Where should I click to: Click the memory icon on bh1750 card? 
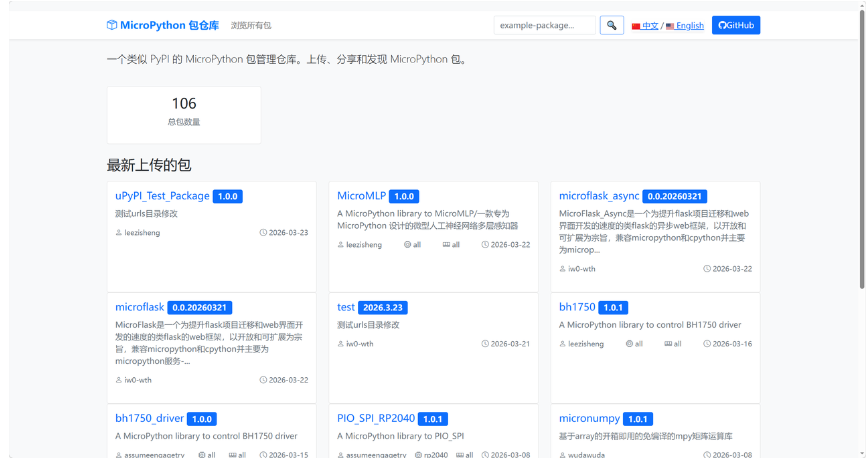point(668,344)
